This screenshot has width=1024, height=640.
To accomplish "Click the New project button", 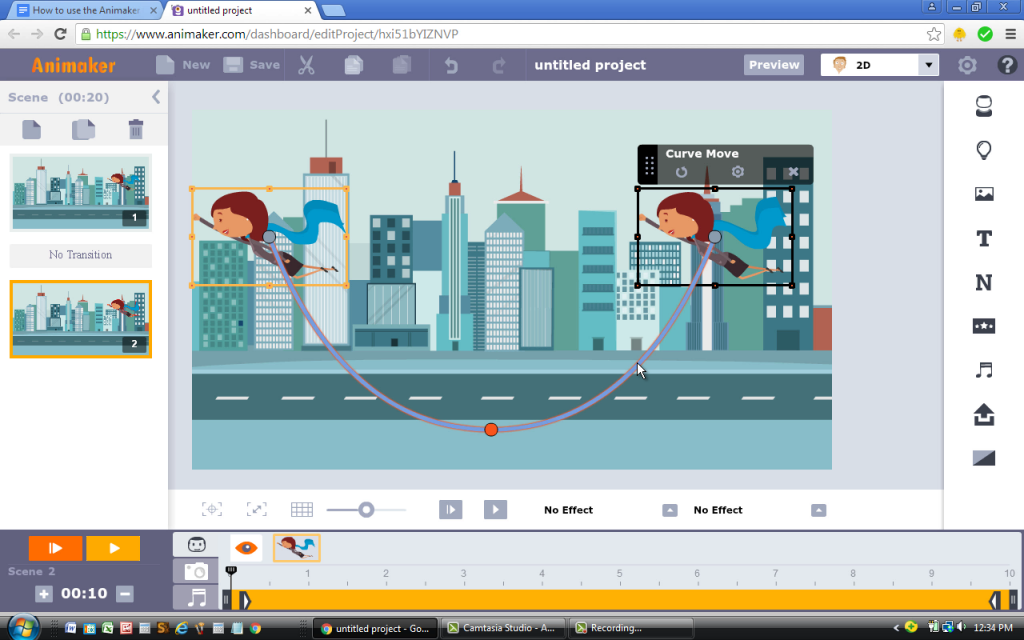I will click(183, 65).
